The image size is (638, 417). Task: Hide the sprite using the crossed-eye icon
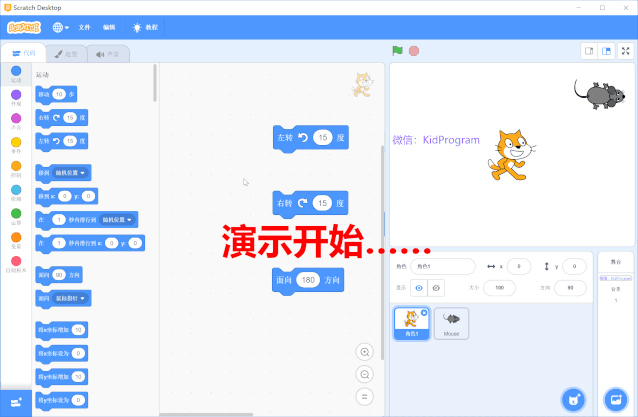click(437, 287)
